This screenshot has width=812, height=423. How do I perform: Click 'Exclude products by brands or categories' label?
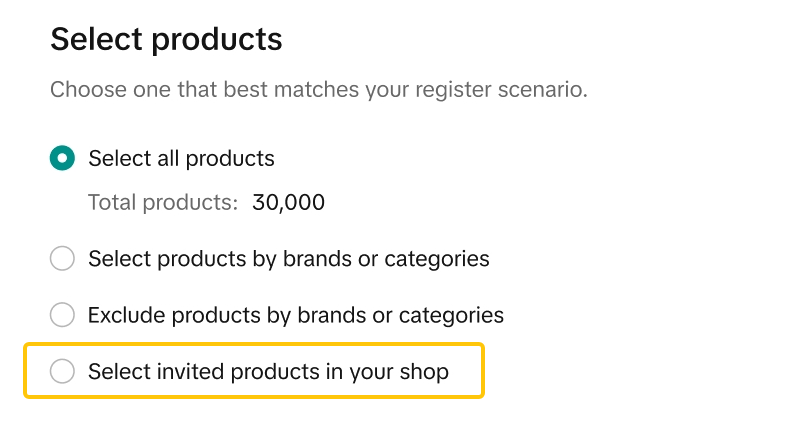pyautogui.click(x=295, y=315)
